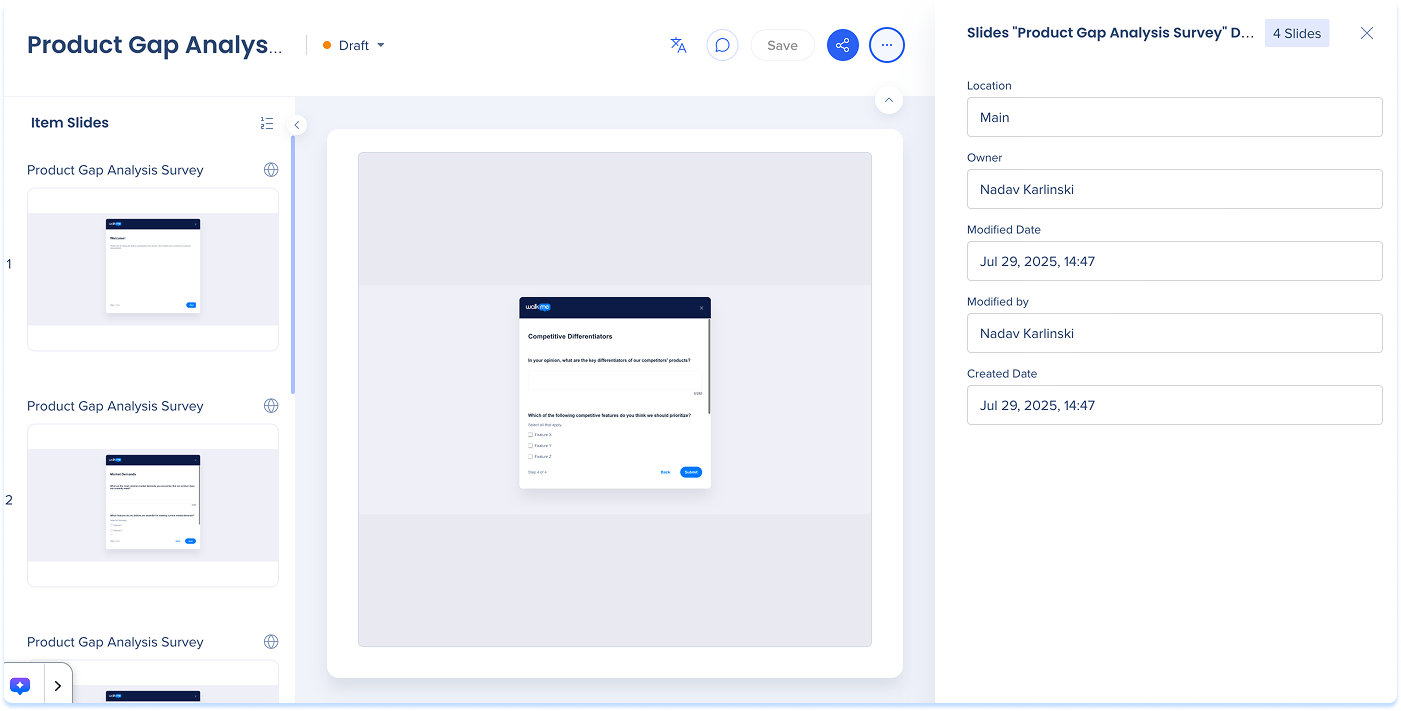This screenshot has width=1401, height=711.
Task: Click the 4 Slides badge
Action: pos(1296,33)
